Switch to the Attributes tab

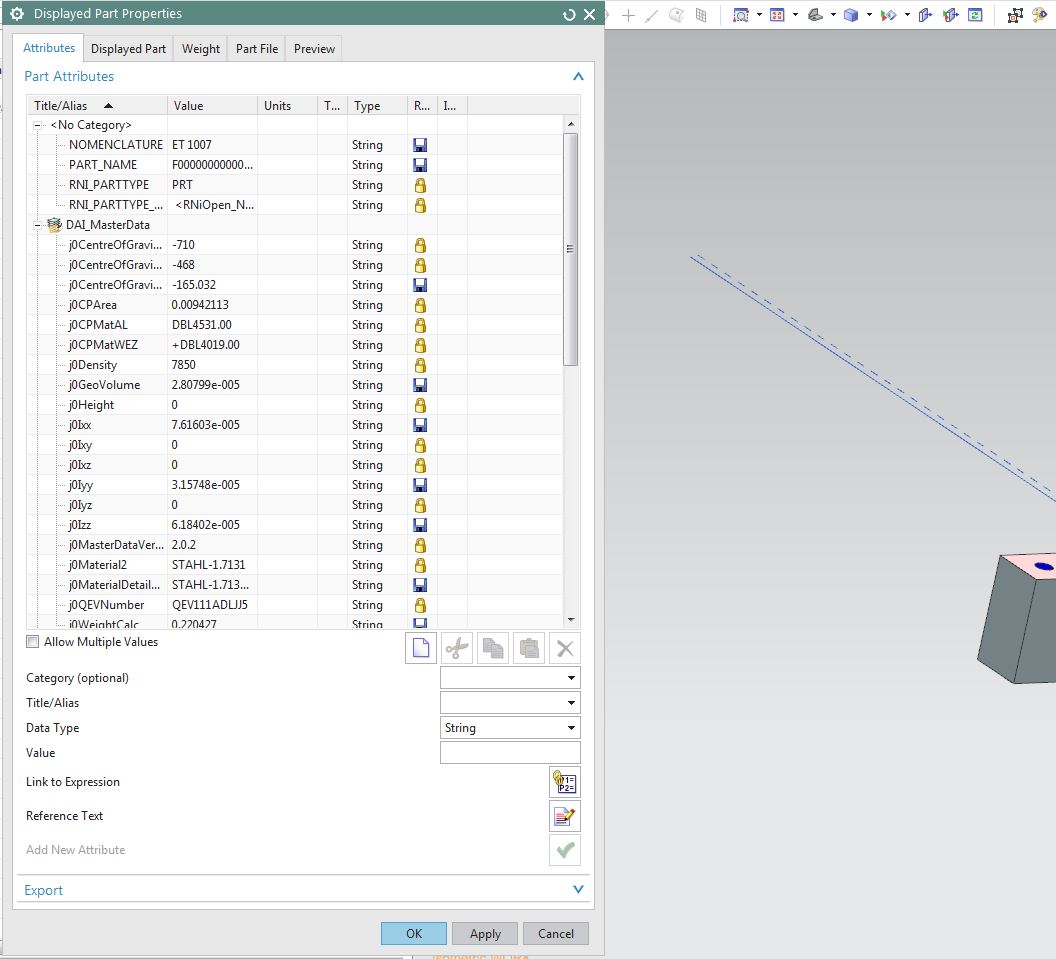point(48,48)
